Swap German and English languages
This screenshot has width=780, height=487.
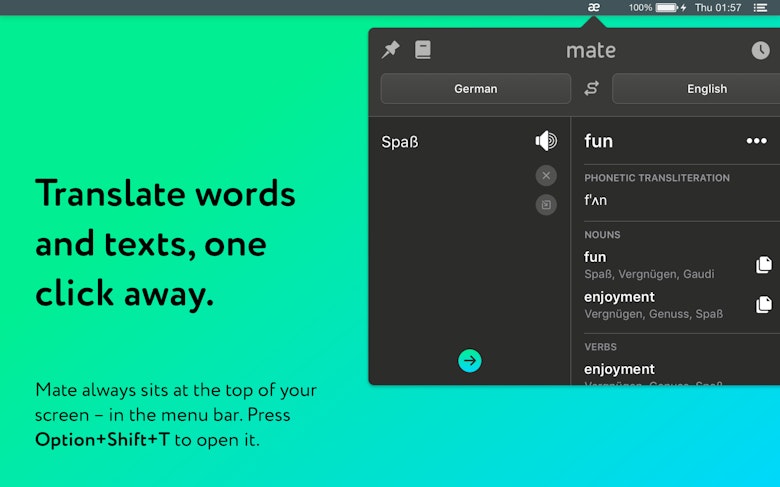(x=591, y=89)
